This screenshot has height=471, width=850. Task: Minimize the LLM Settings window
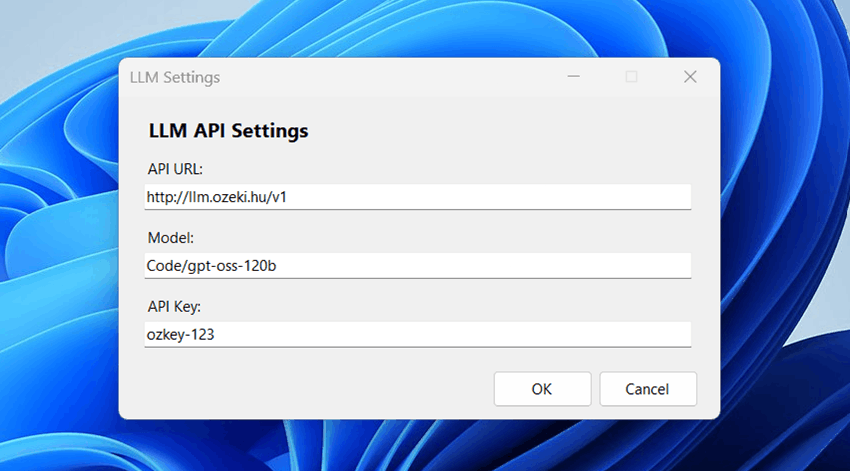tap(573, 77)
